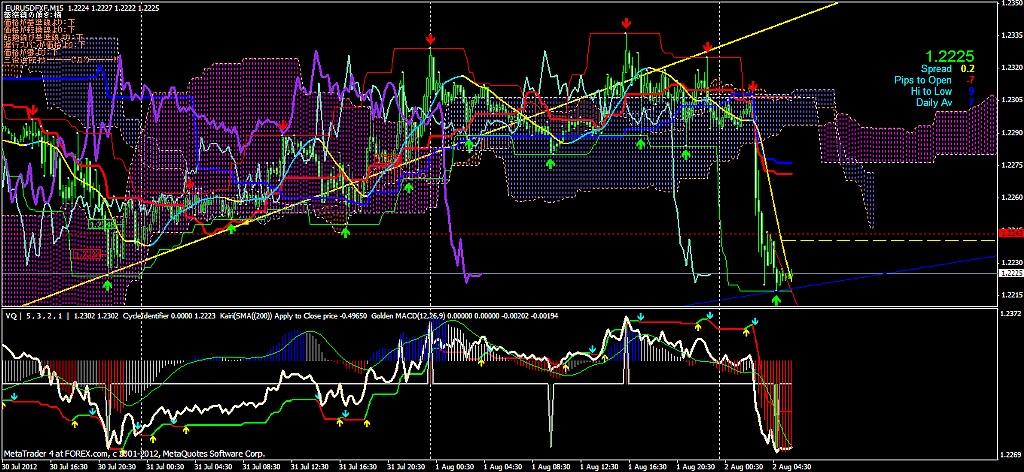Screen dimensions: 1024x472
Task: Click the 30 Jul 2012 date label
Action: (21, 466)
